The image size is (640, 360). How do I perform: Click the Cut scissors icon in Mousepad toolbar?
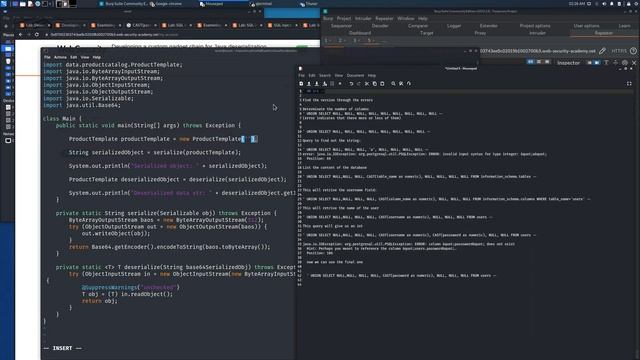pos(367,84)
